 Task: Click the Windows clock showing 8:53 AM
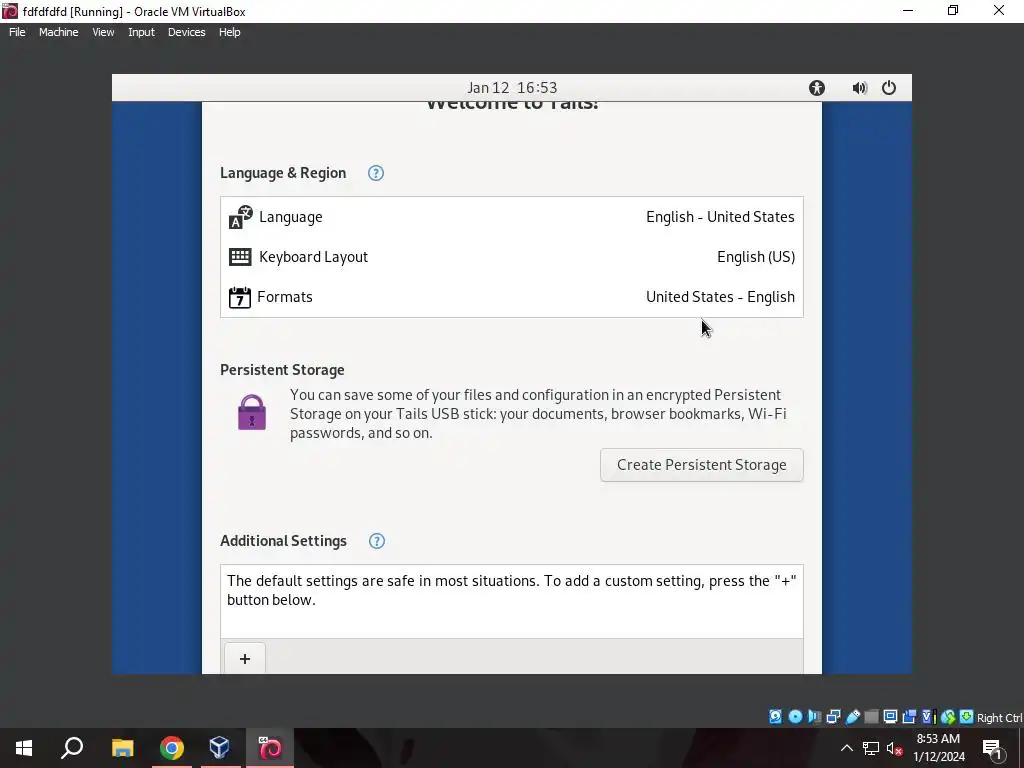pyautogui.click(x=938, y=748)
